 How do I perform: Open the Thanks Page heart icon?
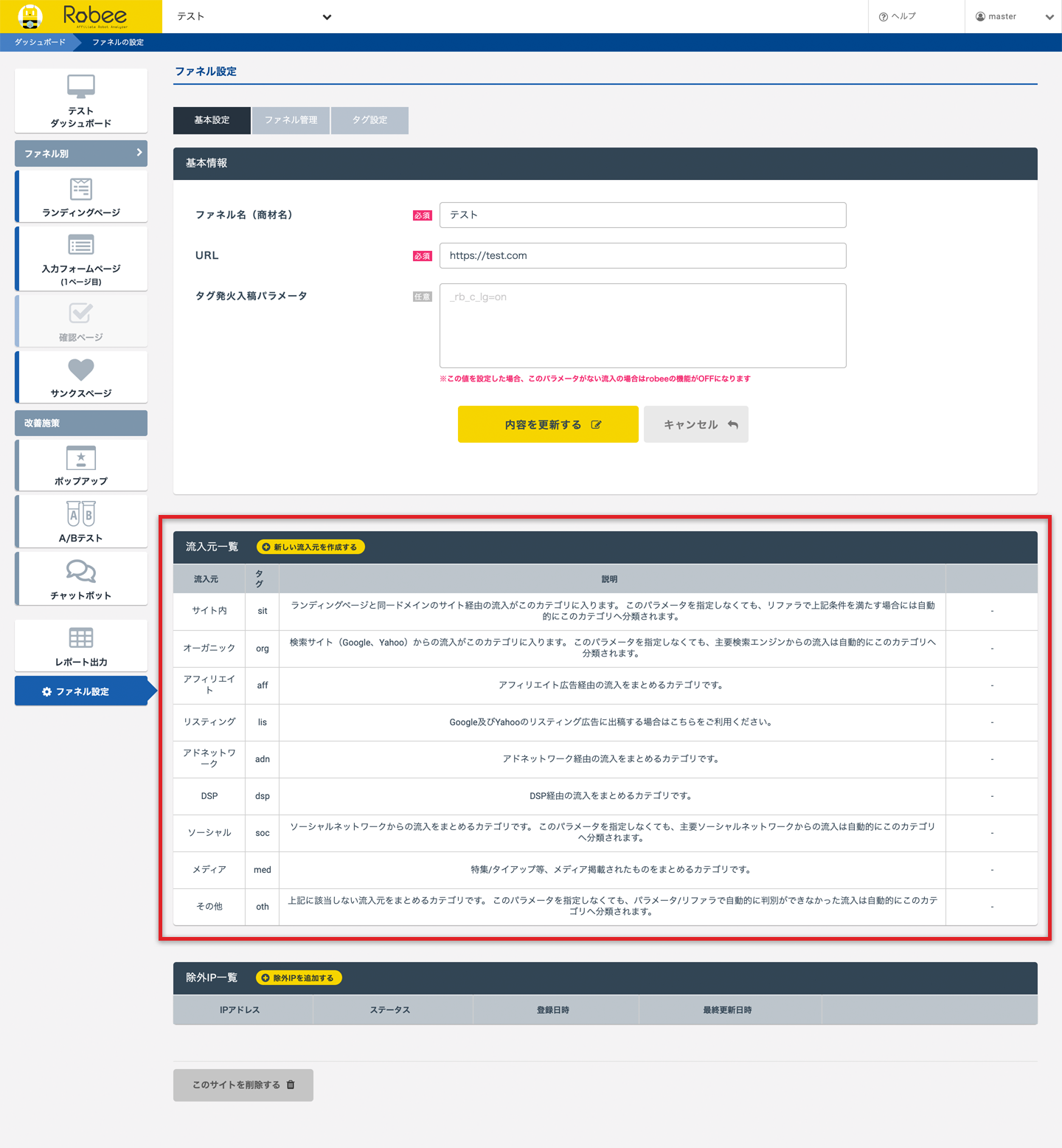point(81,369)
